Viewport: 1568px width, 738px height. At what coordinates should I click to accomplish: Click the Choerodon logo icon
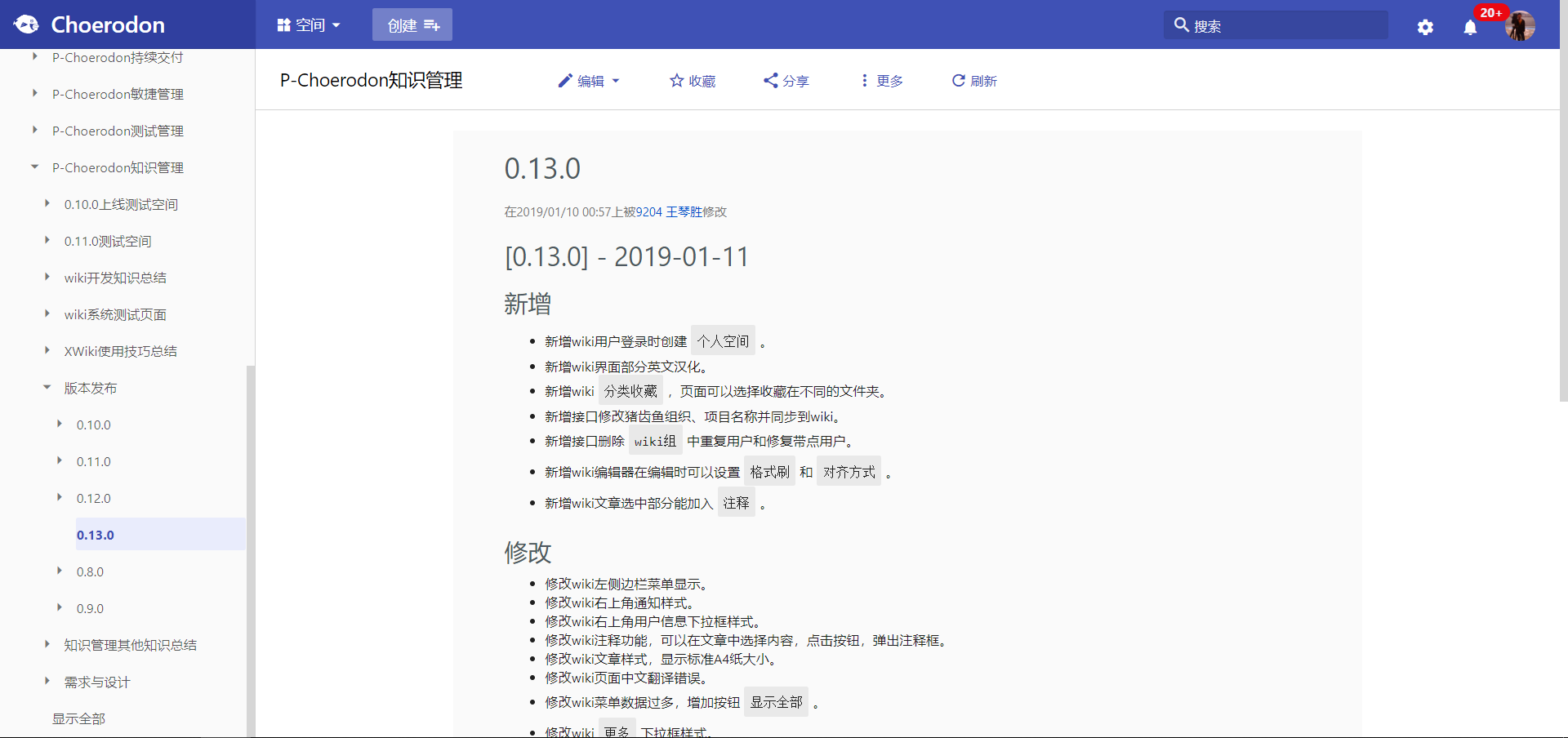(x=26, y=24)
